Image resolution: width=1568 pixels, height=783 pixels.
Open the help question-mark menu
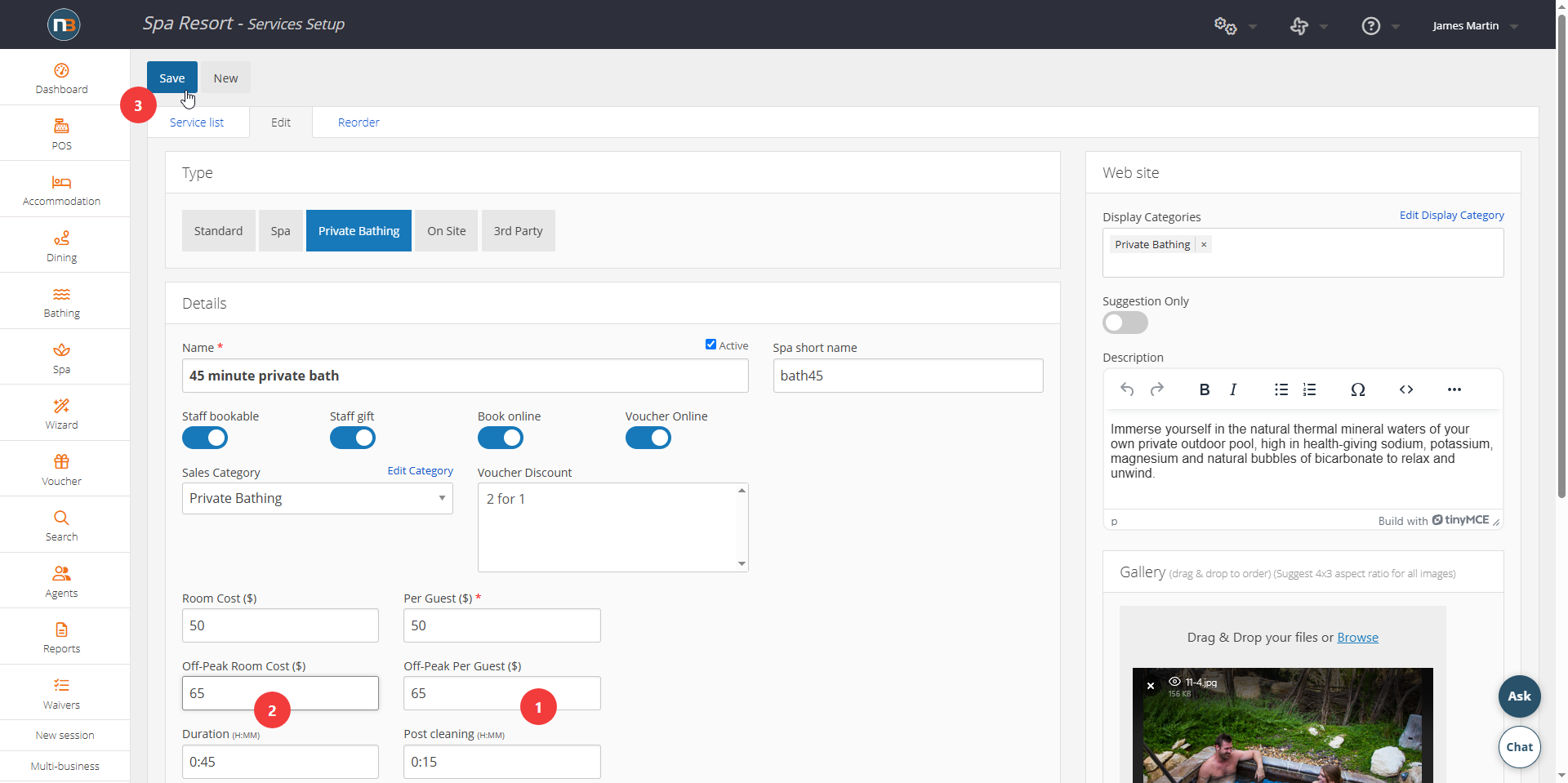pyautogui.click(x=1371, y=26)
